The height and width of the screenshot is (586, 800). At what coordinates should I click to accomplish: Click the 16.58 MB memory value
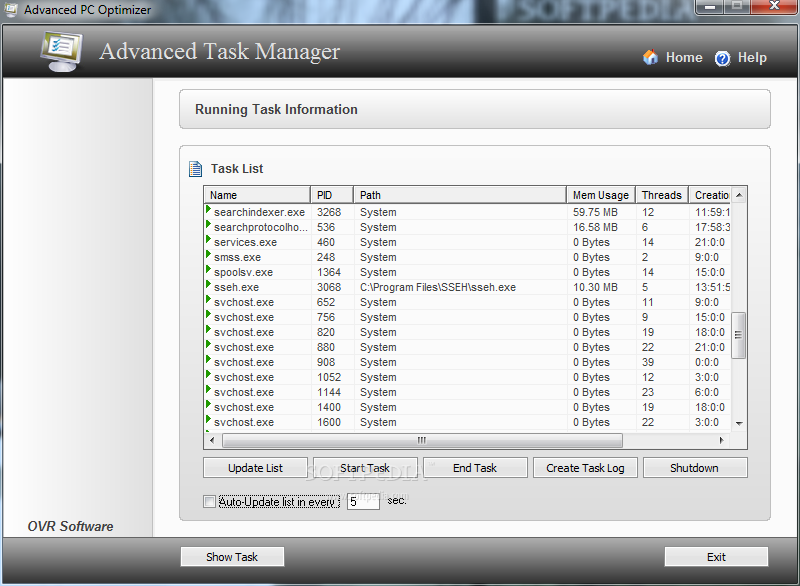tap(595, 227)
